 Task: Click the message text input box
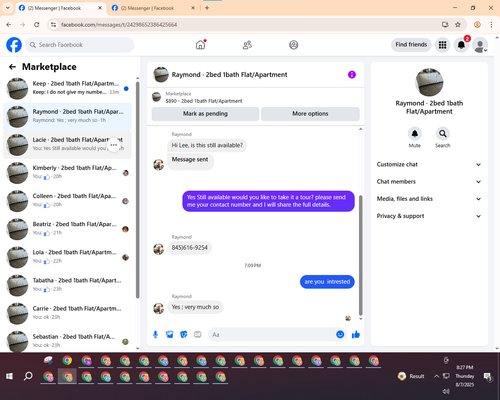(272, 334)
